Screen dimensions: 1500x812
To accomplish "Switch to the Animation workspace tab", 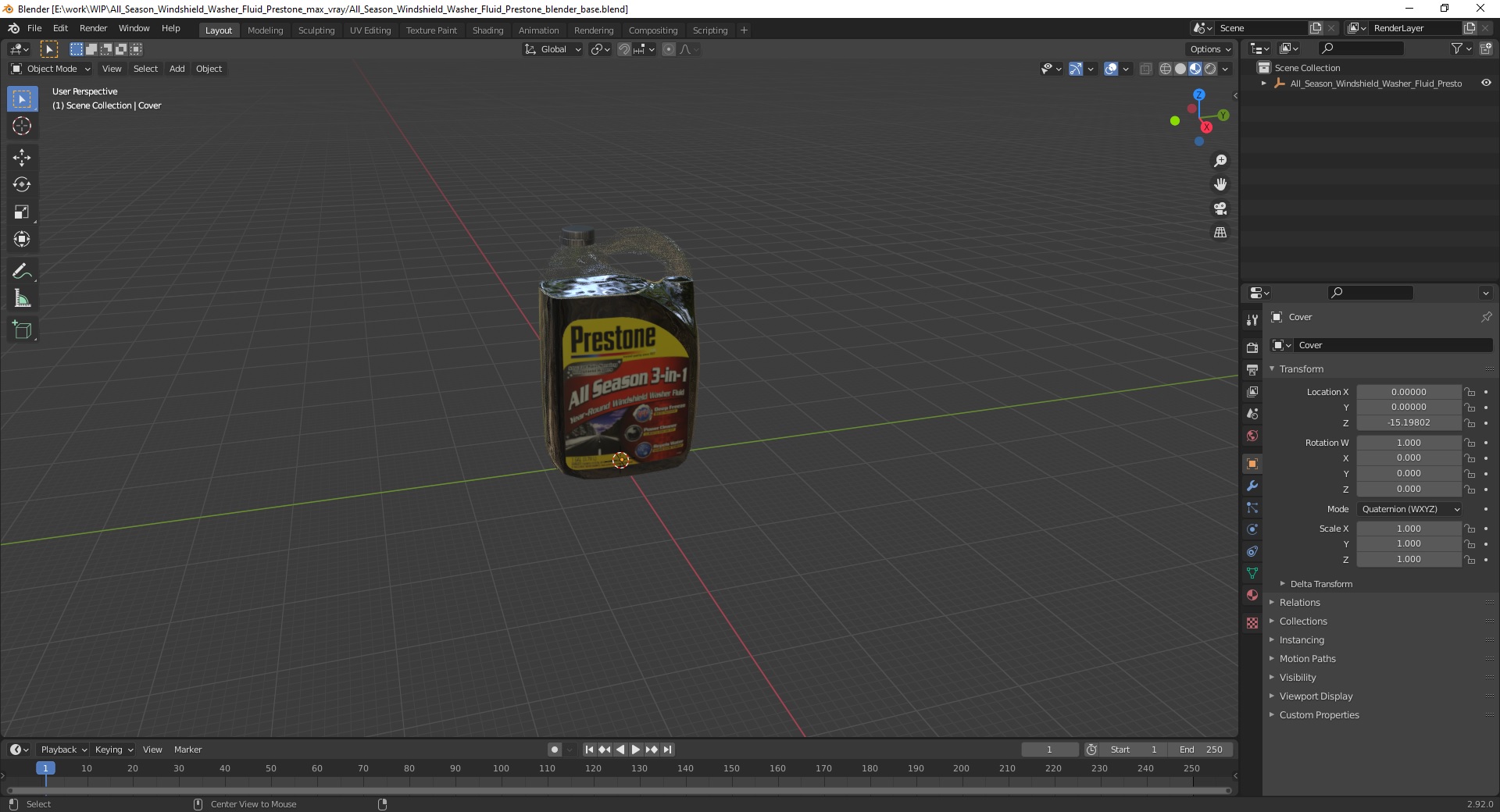I will 539,30.
